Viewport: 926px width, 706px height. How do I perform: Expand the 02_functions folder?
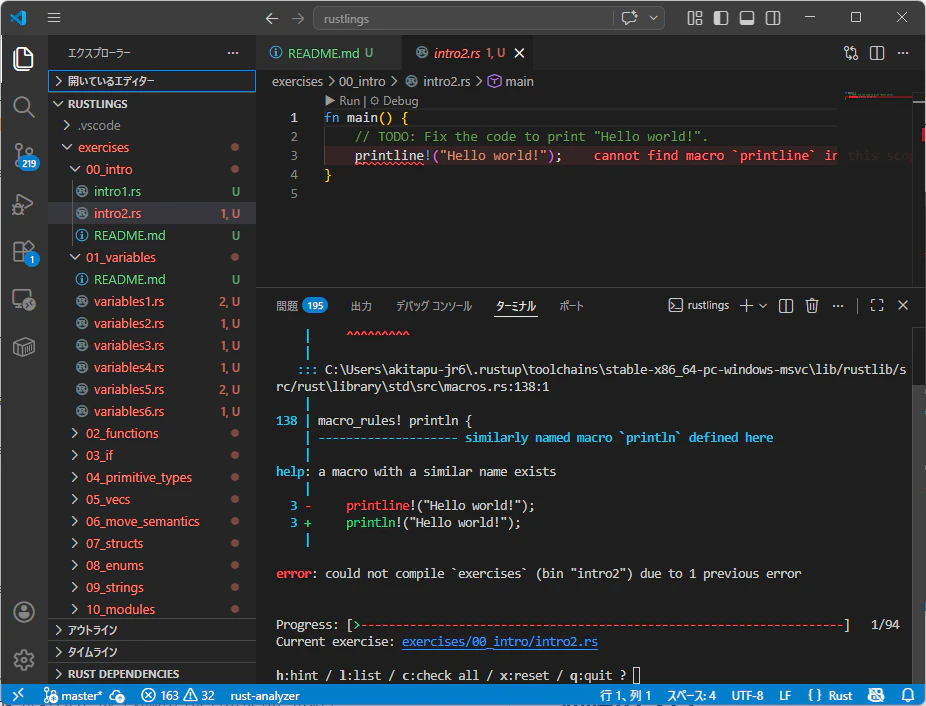(x=152, y=434)
